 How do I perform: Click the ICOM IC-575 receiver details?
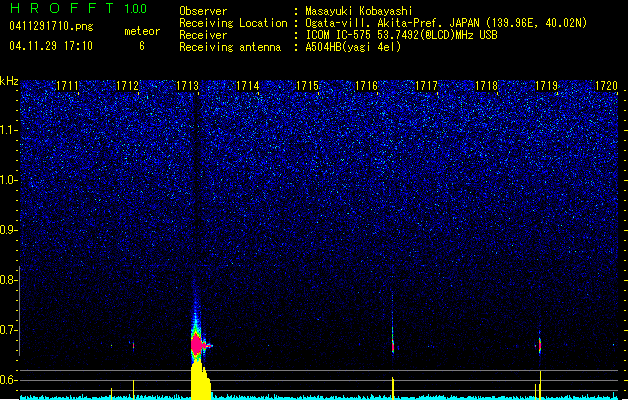pos(401,35)
